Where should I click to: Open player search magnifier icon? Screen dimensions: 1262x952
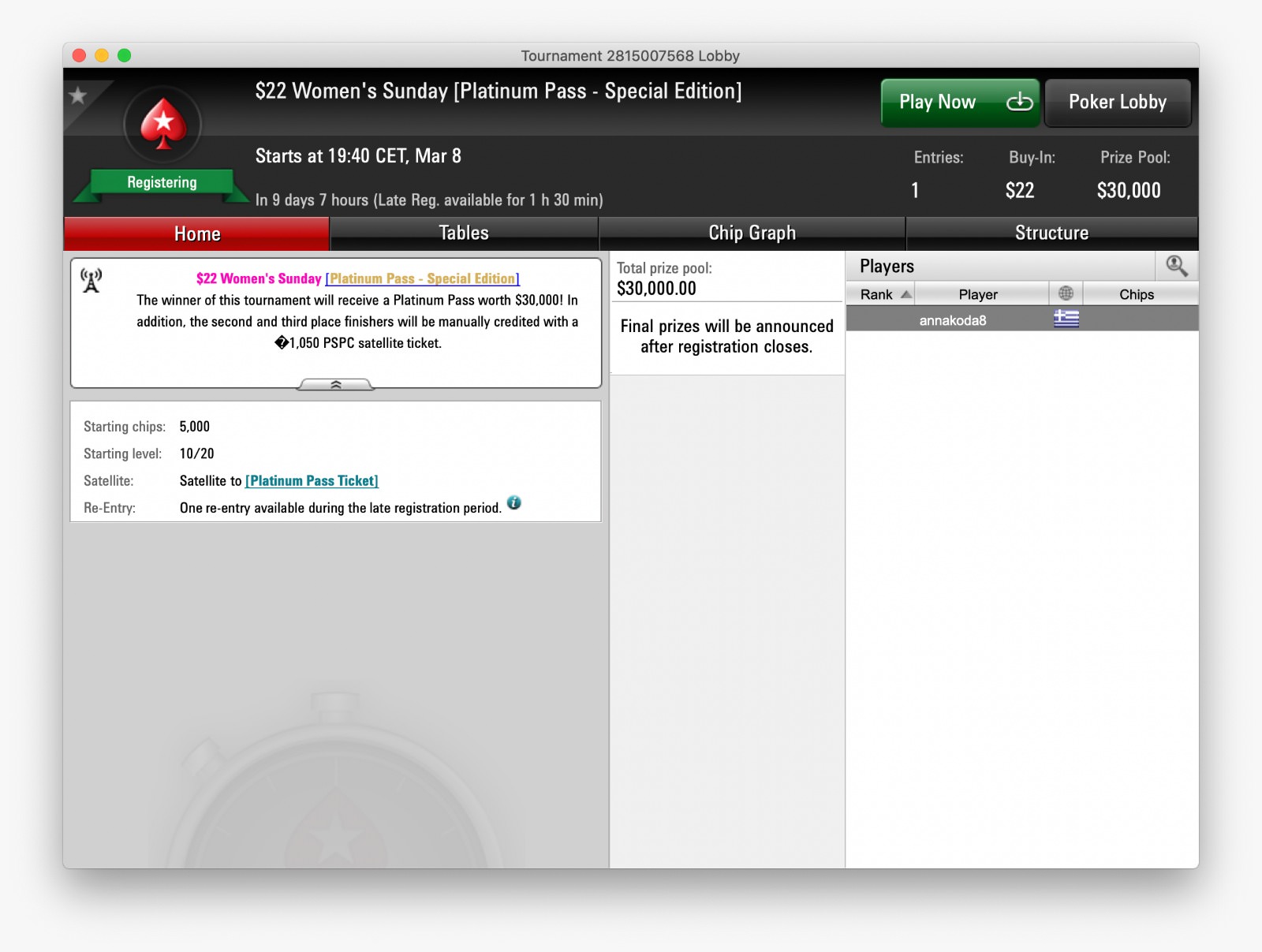pyautogui.click(x=1176, y=266)
